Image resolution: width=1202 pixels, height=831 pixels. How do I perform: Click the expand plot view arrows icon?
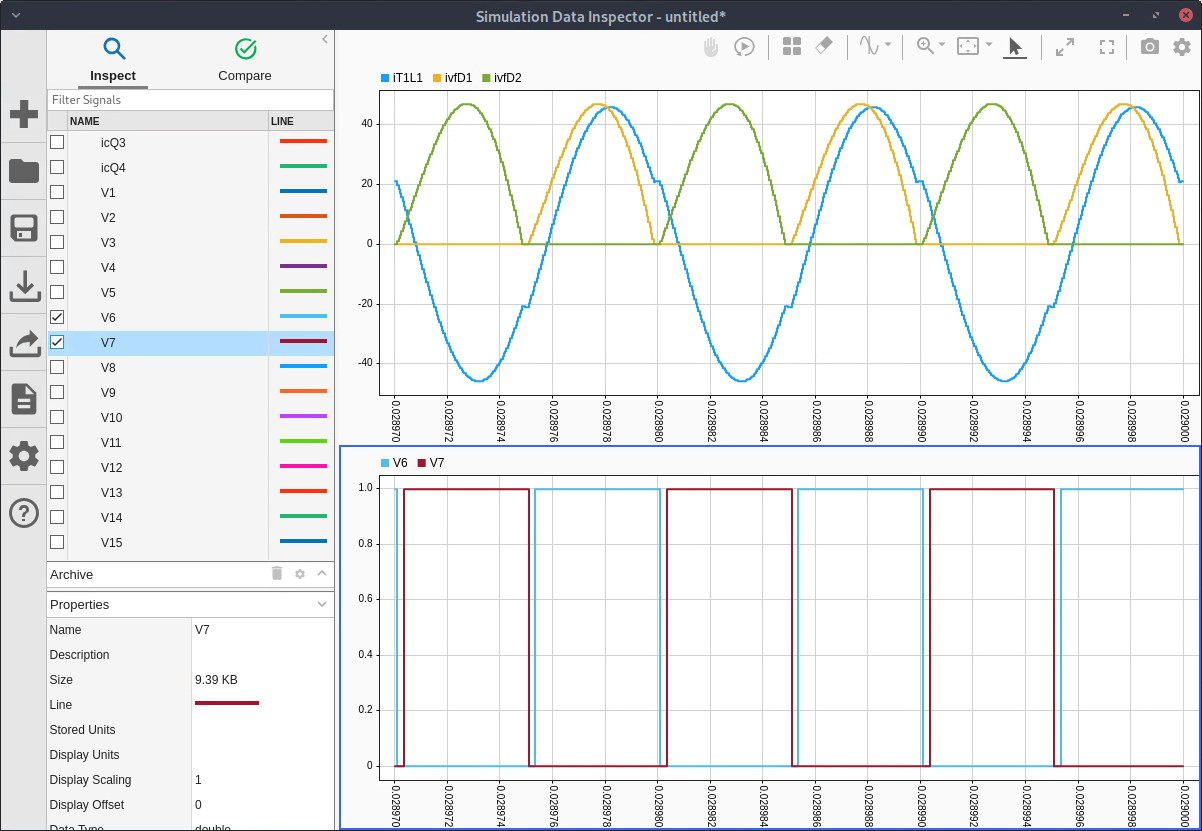pos(1065,47)
